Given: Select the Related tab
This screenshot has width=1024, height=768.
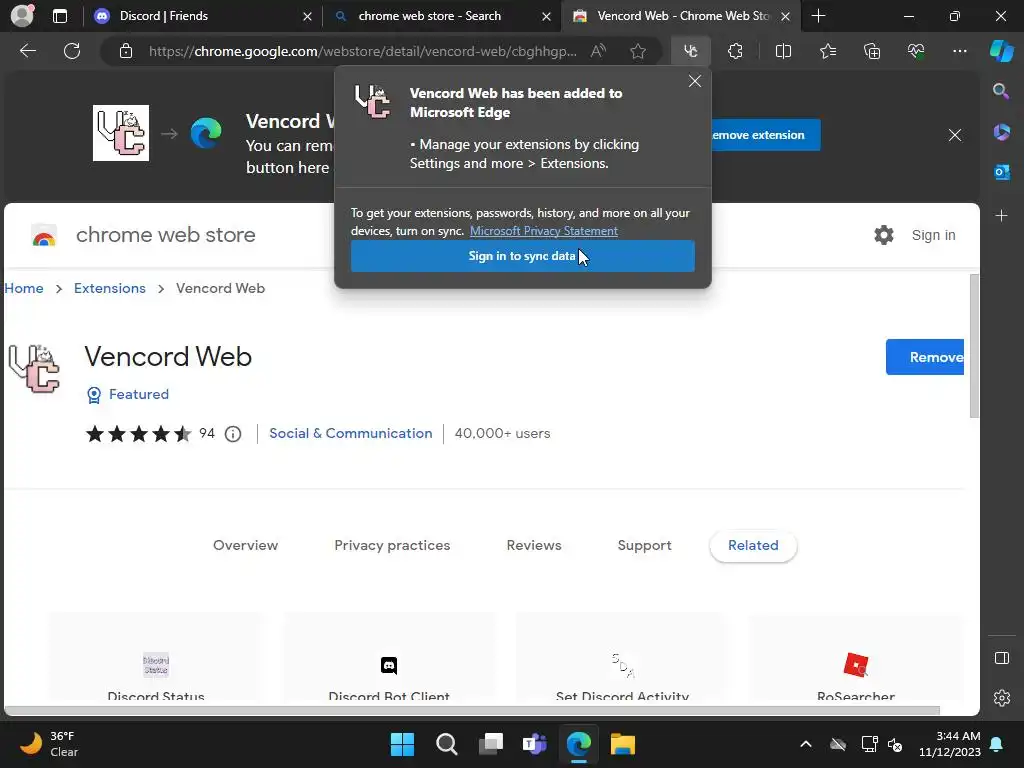Looking at the screenshot, I should pos(753,545).
